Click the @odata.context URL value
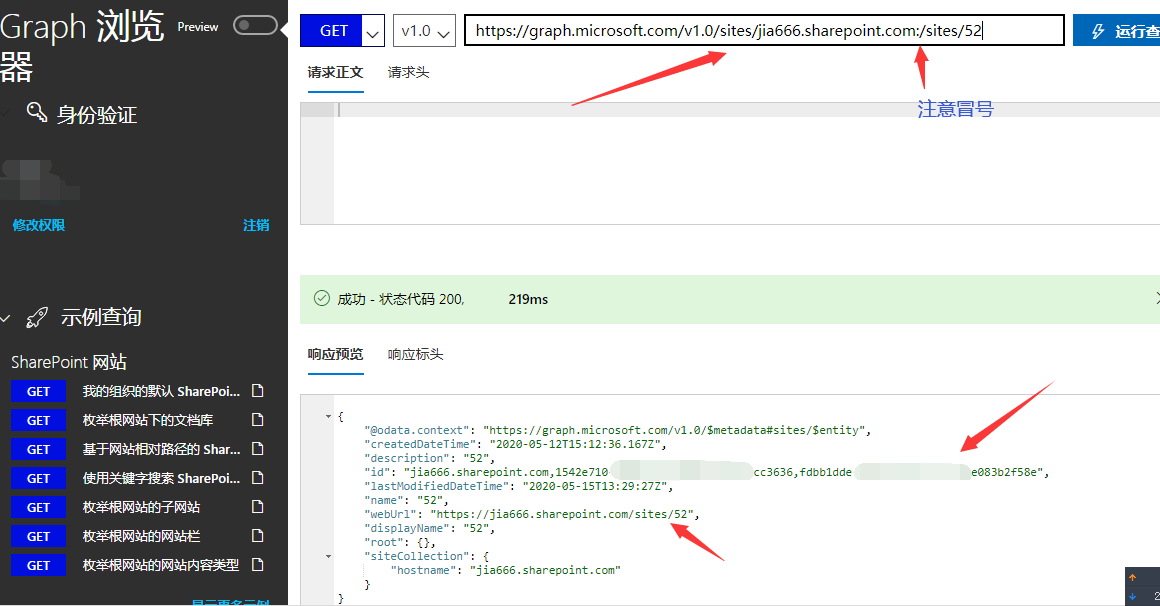1160x606 pixels. (674, 430)
